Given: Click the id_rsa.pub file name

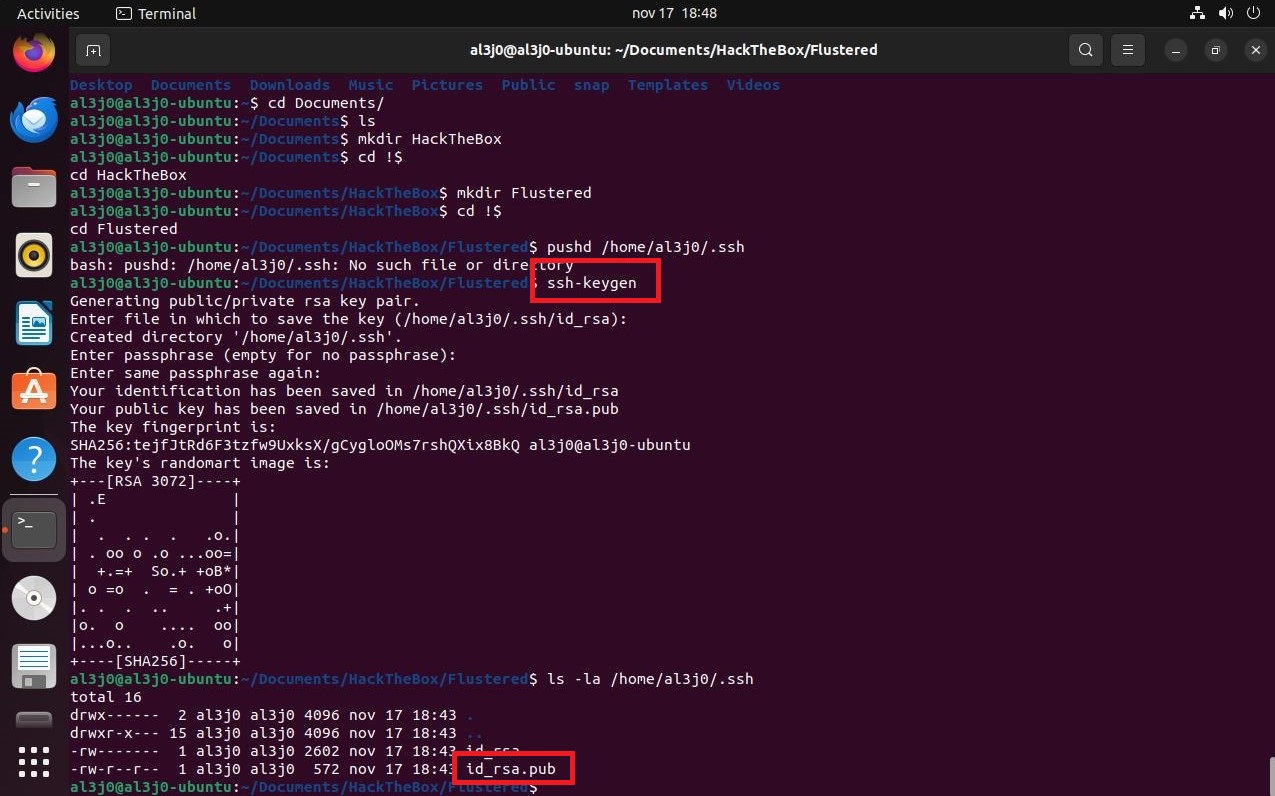Looking at the screenshot, I should coord(511,769).
